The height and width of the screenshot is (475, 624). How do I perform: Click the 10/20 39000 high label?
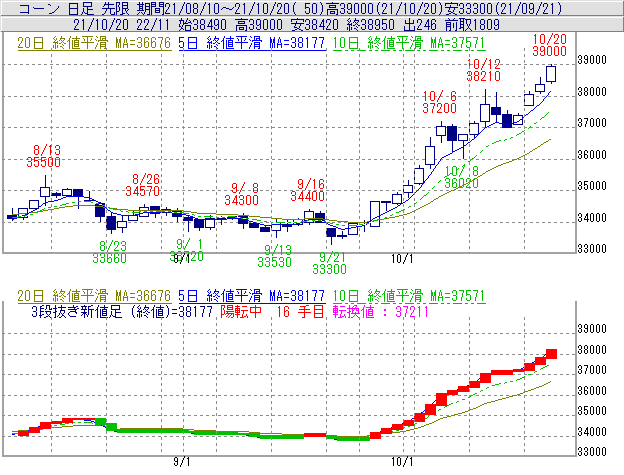tap(550, 45)
